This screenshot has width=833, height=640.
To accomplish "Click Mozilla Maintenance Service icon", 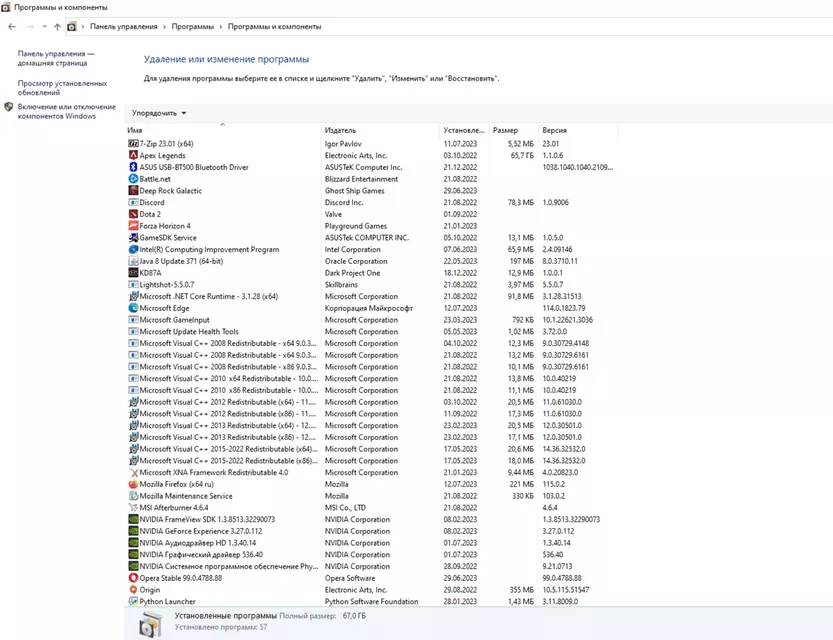I will (x=133, y=496).
